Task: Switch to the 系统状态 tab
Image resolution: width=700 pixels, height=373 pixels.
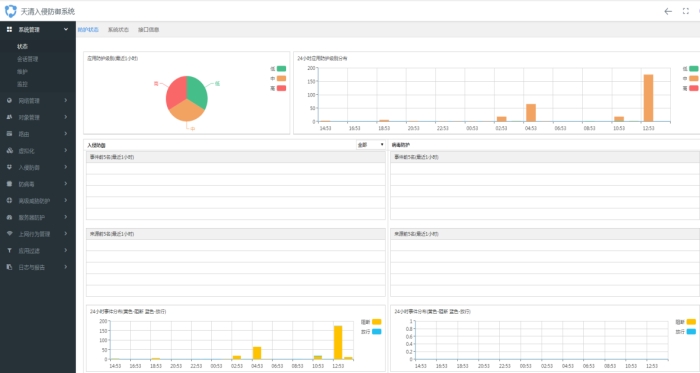Action: 118,29
